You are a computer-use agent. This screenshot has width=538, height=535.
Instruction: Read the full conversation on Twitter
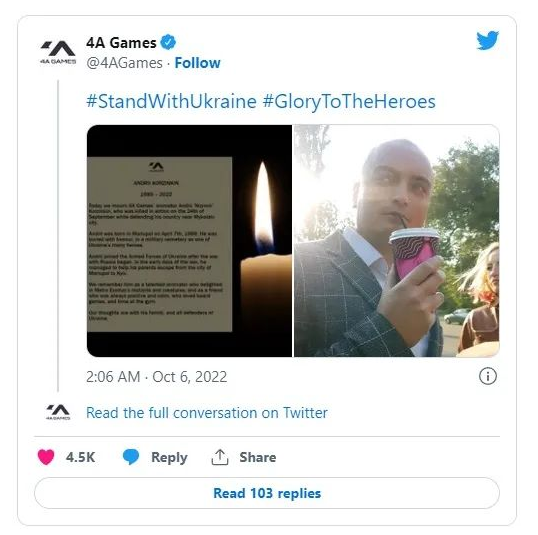click(x=207, y=412)
